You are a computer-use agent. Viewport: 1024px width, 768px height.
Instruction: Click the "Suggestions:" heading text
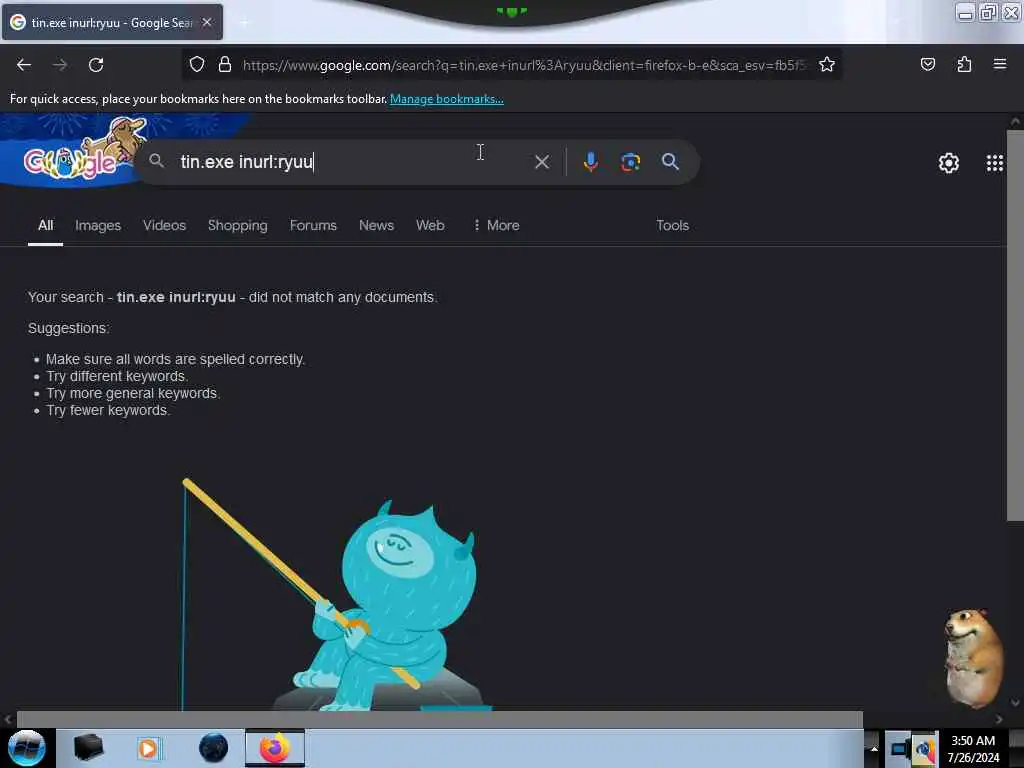click(x=69, y=328)
